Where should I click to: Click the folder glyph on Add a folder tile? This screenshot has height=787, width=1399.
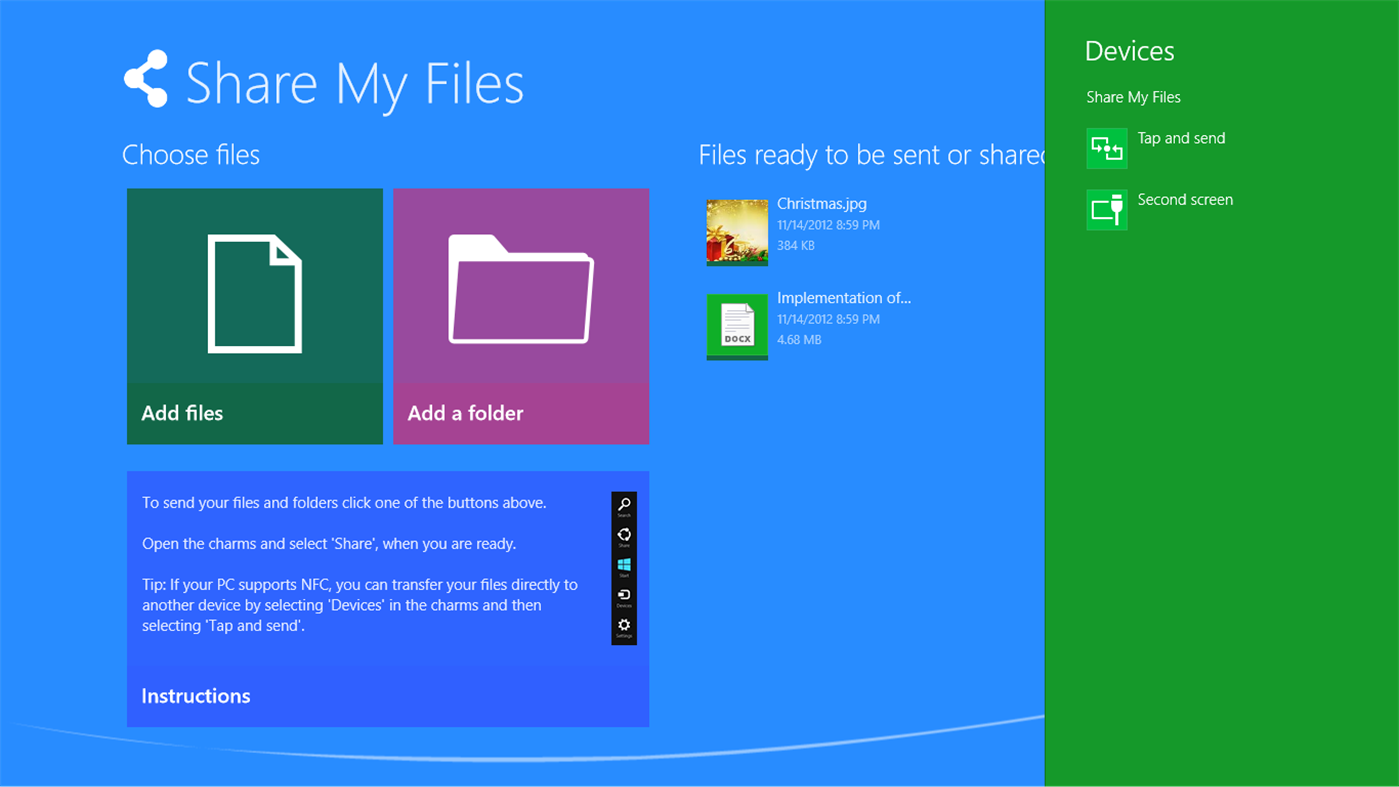(521, 290)
